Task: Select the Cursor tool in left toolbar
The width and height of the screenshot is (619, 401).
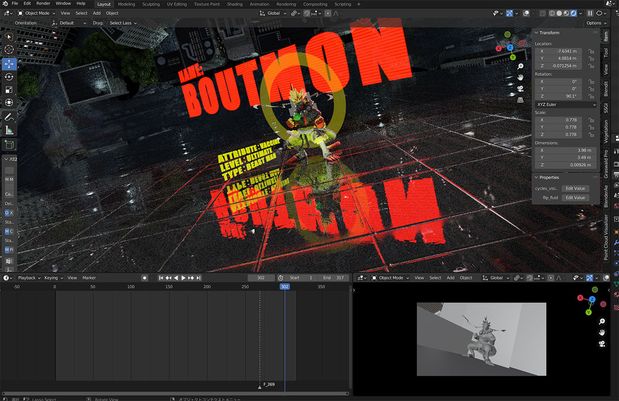Action: pyautogui.click(x=9, y=49)
